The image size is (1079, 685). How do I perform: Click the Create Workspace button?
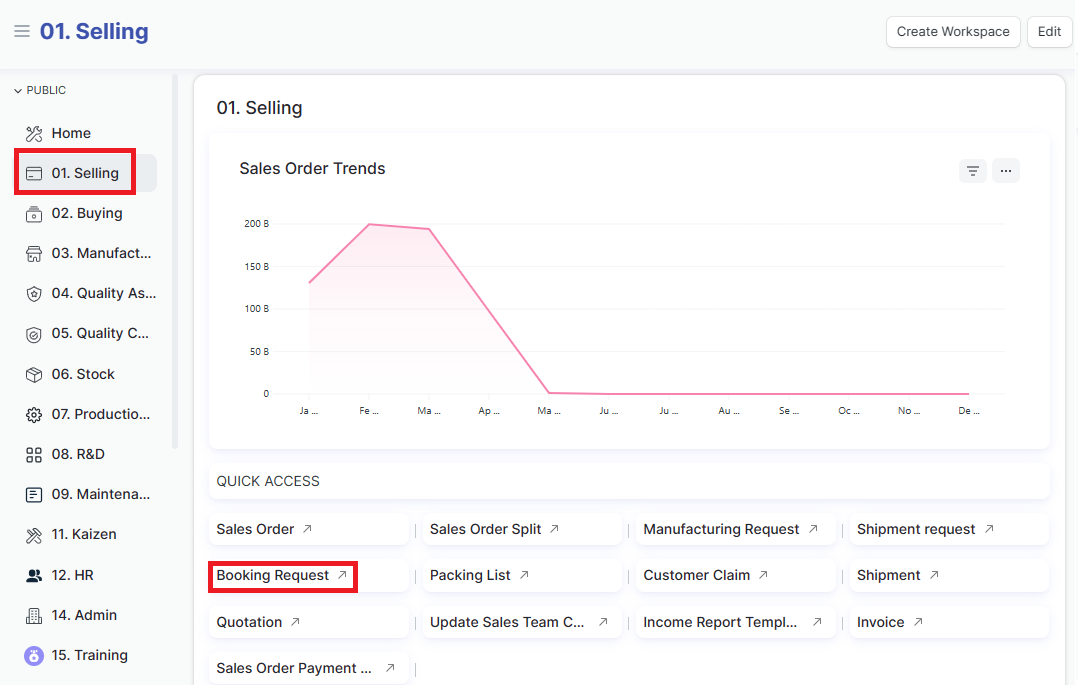click(952, 31)
